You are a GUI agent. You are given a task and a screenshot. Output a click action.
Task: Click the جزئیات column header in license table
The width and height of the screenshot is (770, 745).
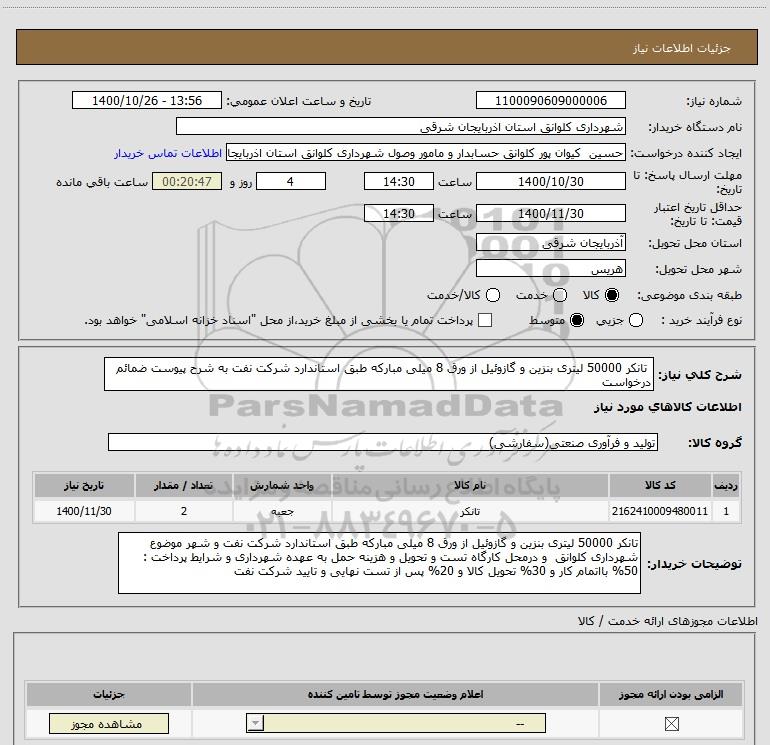tap(109, 694)
